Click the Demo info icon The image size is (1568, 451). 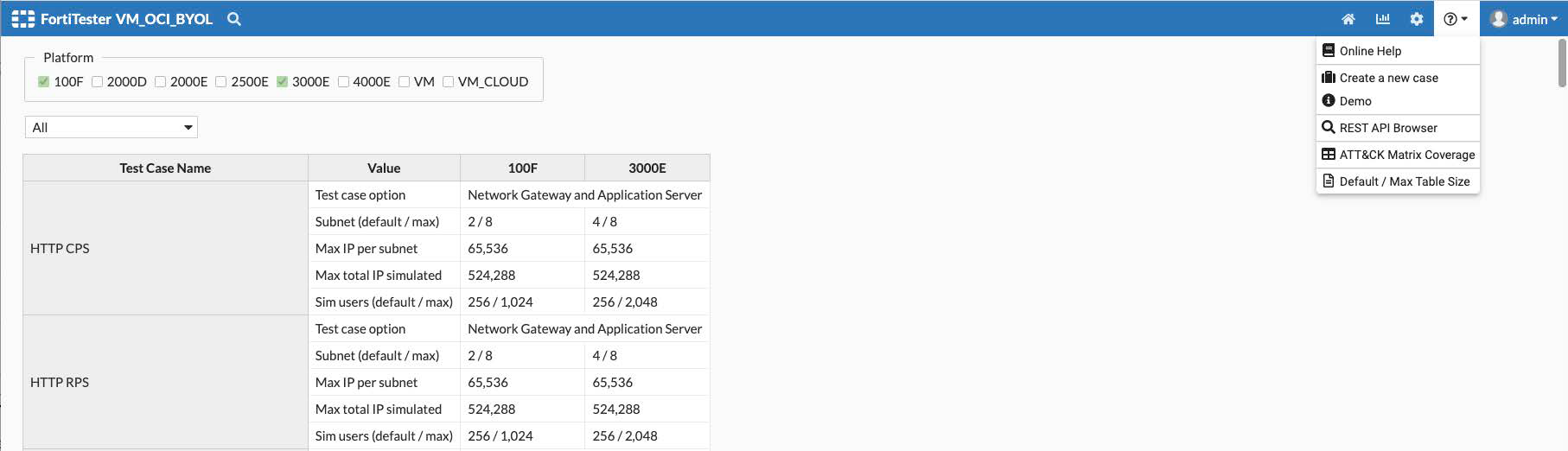[x=1329, y=101]
